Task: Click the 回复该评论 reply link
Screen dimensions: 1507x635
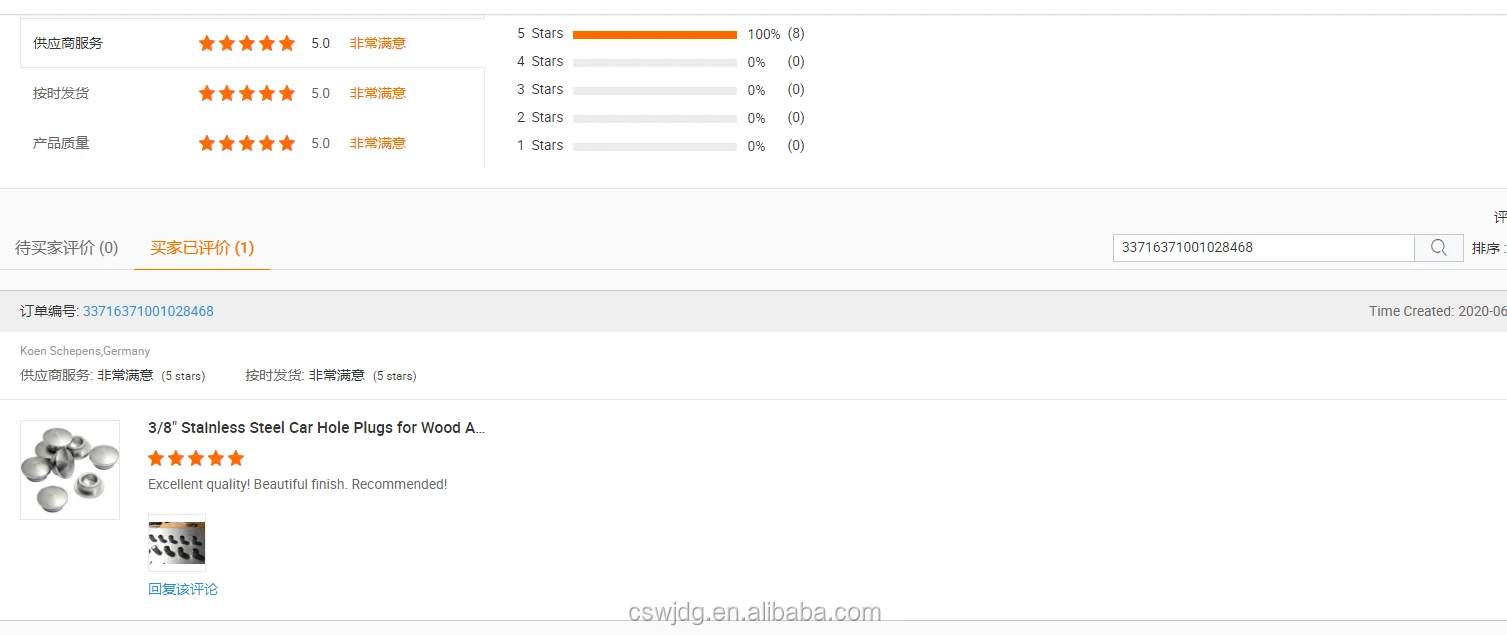Action: click(183, 589)
